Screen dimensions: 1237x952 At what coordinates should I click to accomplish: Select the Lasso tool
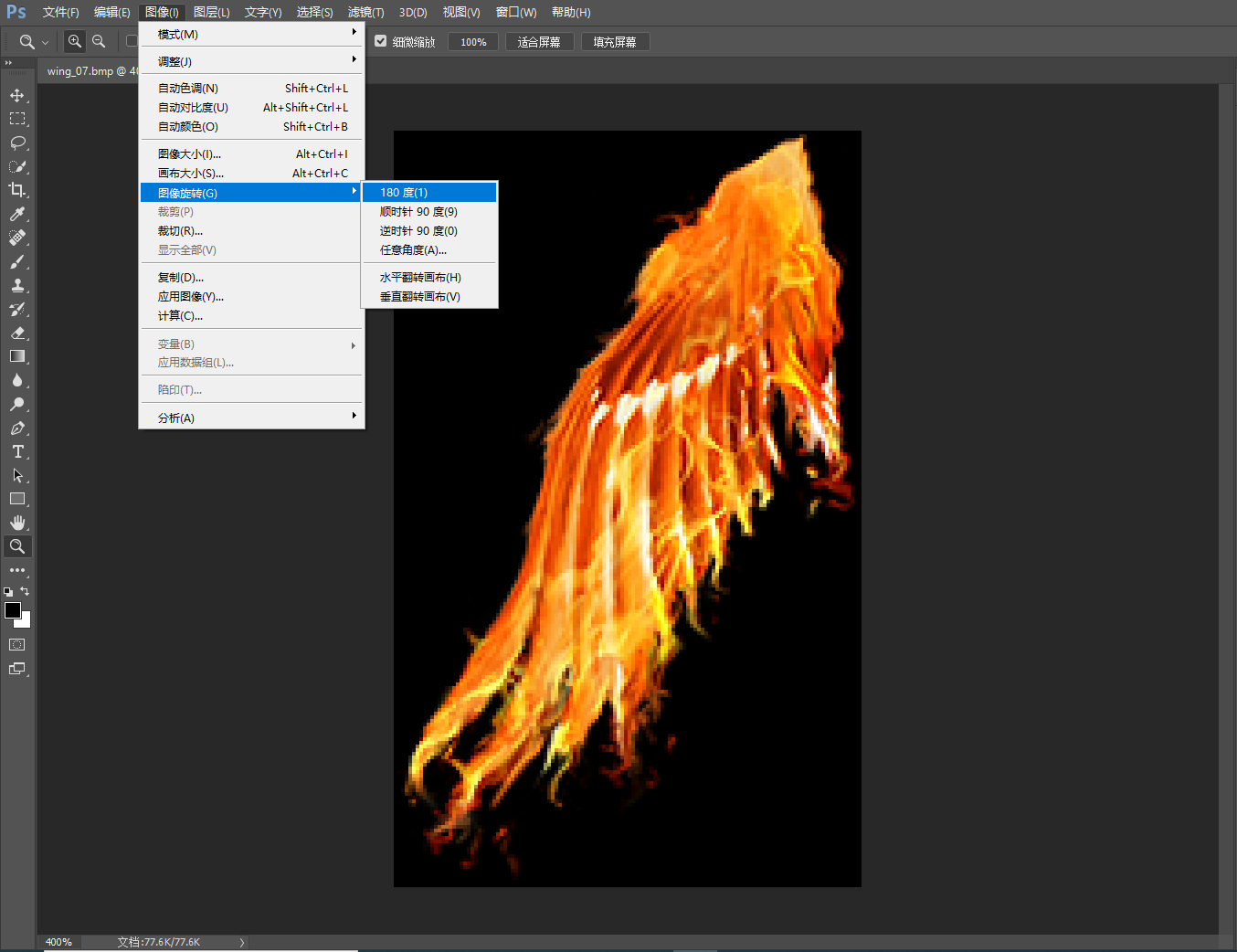click(x=17, y=143)
